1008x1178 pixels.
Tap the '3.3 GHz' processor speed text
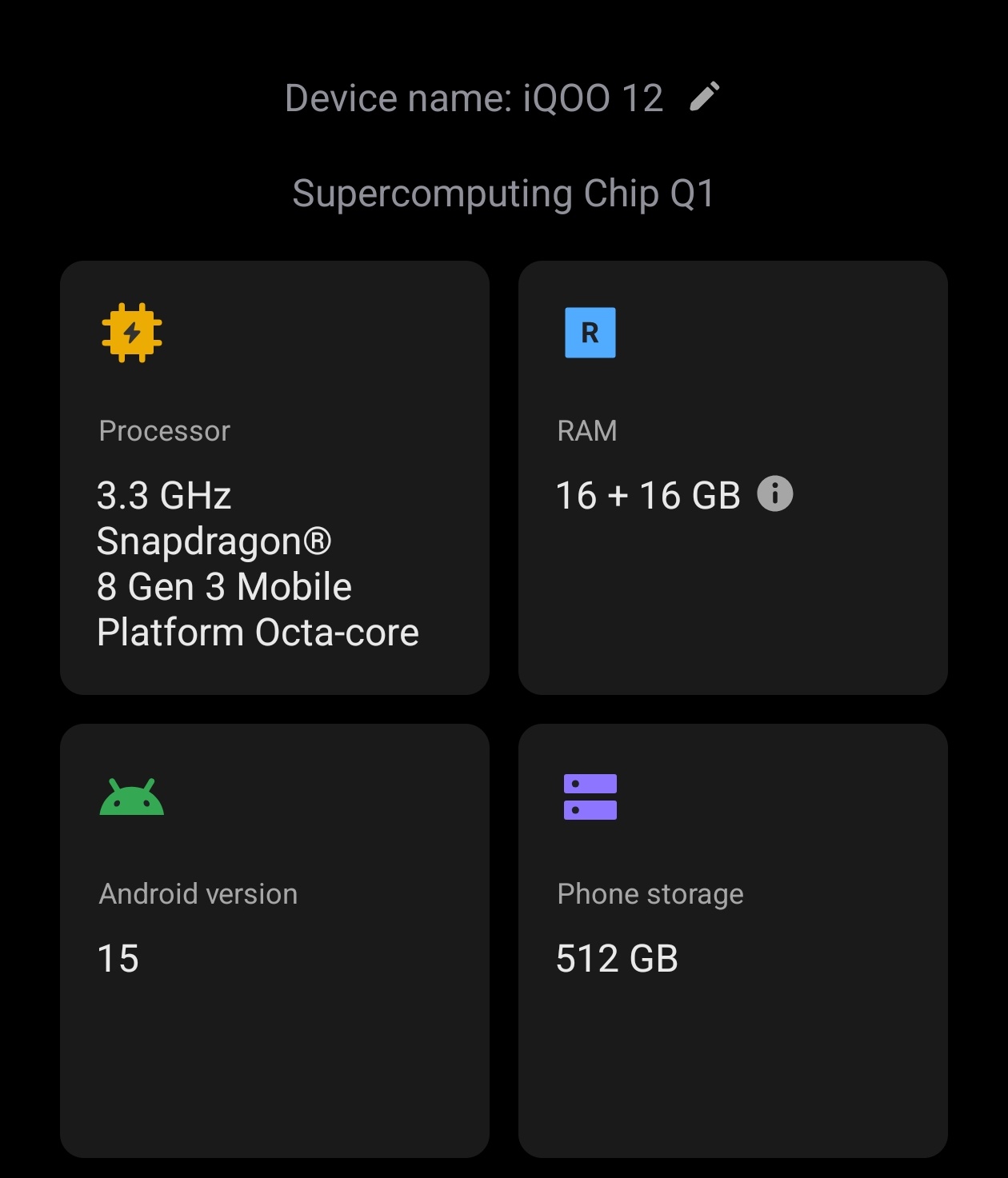164,496
